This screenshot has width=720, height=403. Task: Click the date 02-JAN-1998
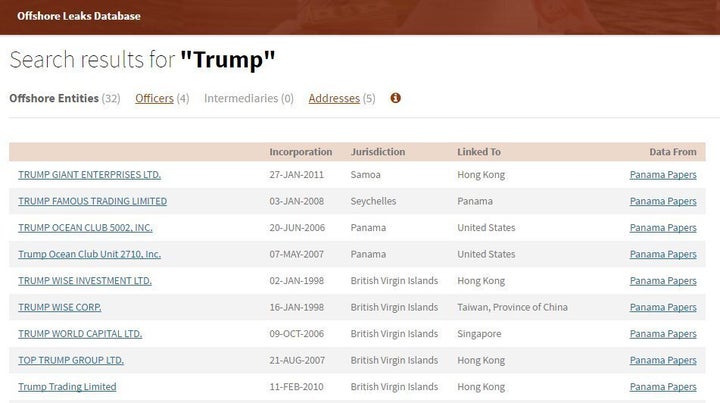point(297,281)
